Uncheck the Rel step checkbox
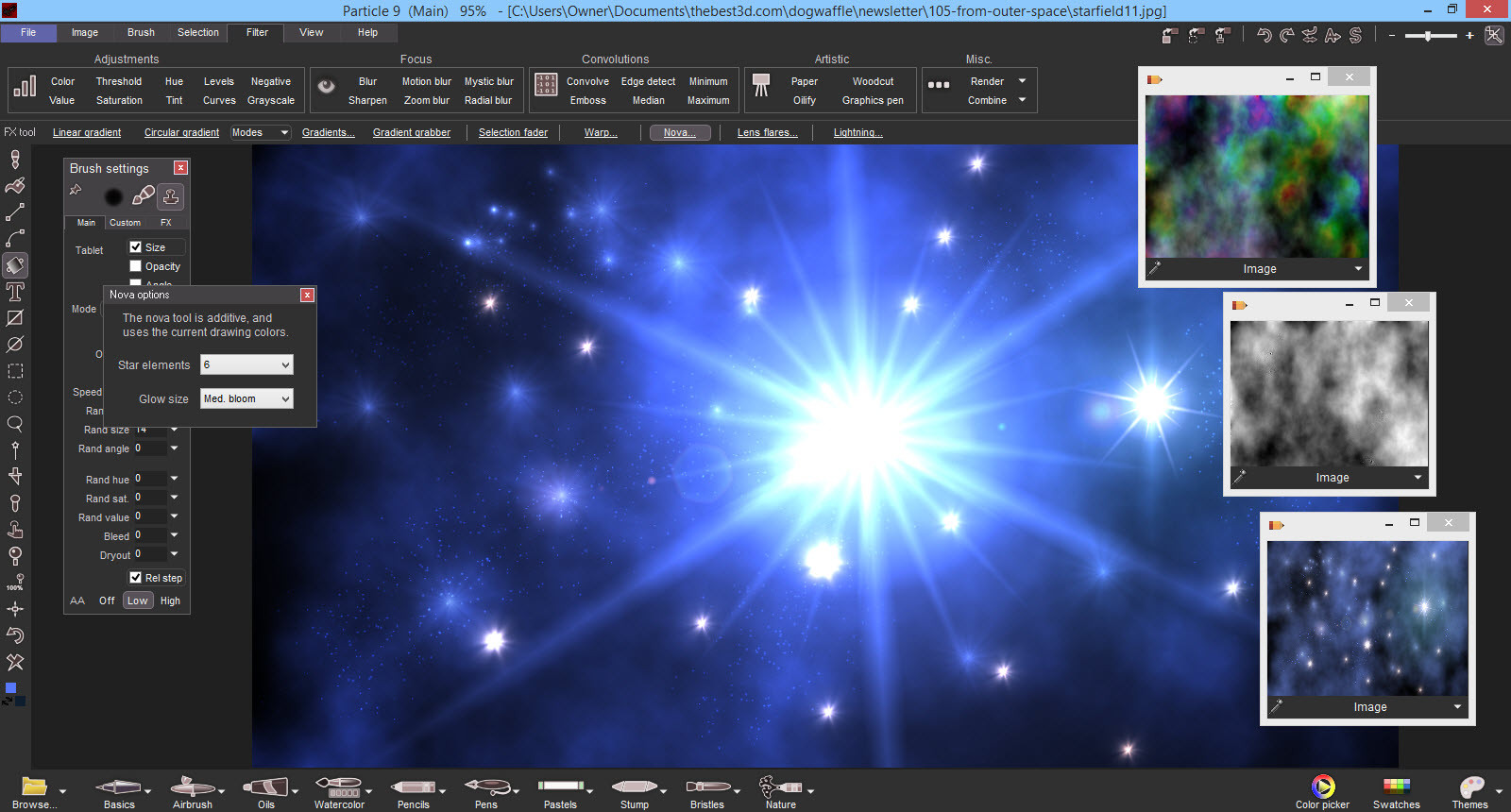 pos(136,578)
